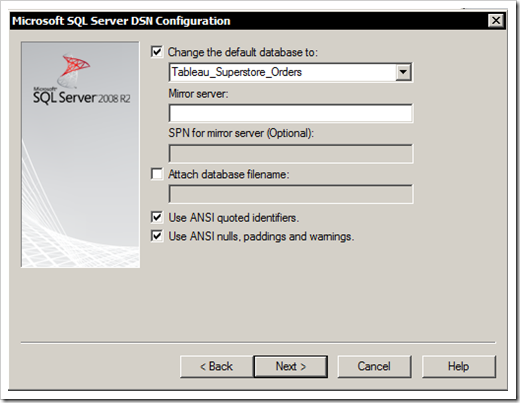This screenshot has height=403, width=520.
Task: Click into the Mirror server input field
Action: (x=291, y=113)
